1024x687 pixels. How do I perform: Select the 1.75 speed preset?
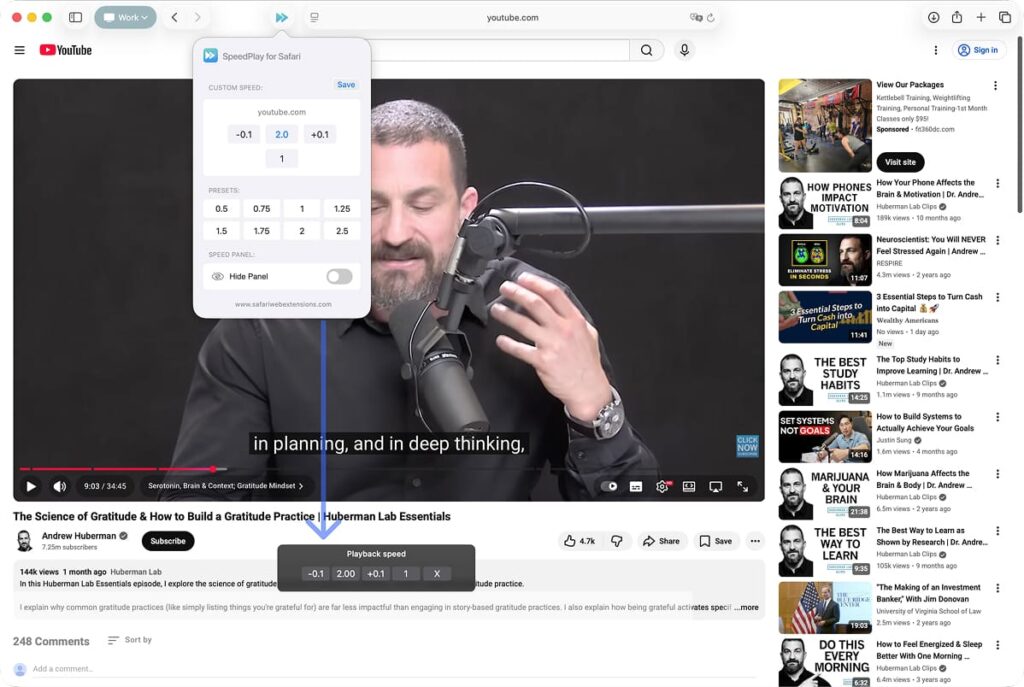pos(261,231)
